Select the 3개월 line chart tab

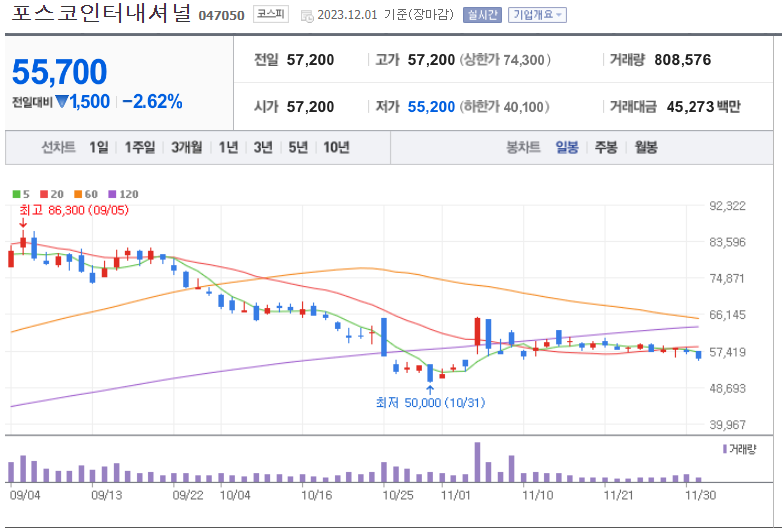(x=187, y=147)
